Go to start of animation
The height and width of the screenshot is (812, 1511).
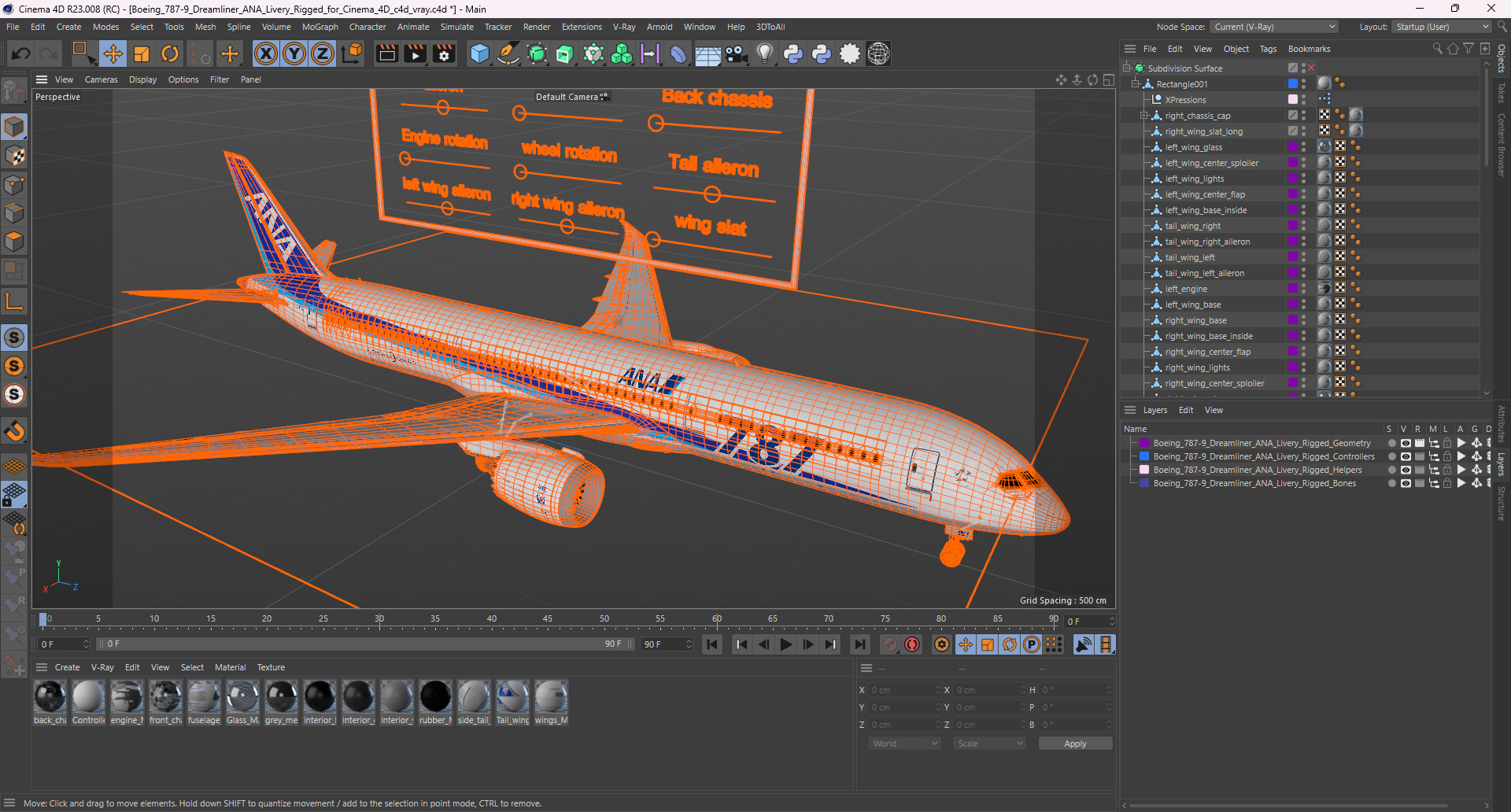pos(712,644)
